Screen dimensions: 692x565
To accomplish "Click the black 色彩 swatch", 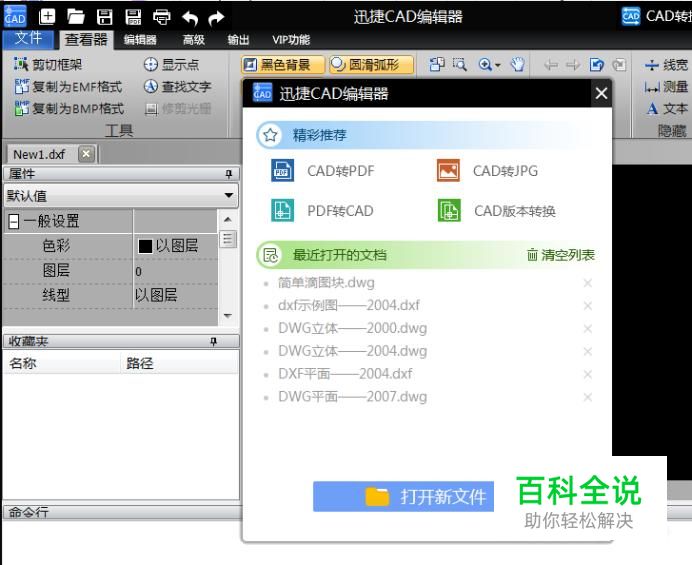I will [145, 246].
